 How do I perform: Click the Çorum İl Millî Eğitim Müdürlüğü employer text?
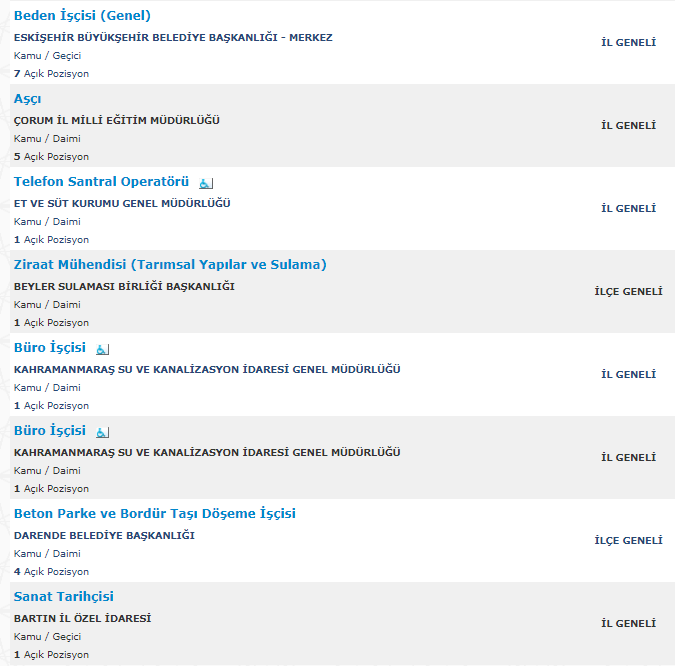(x=117, y=120)
